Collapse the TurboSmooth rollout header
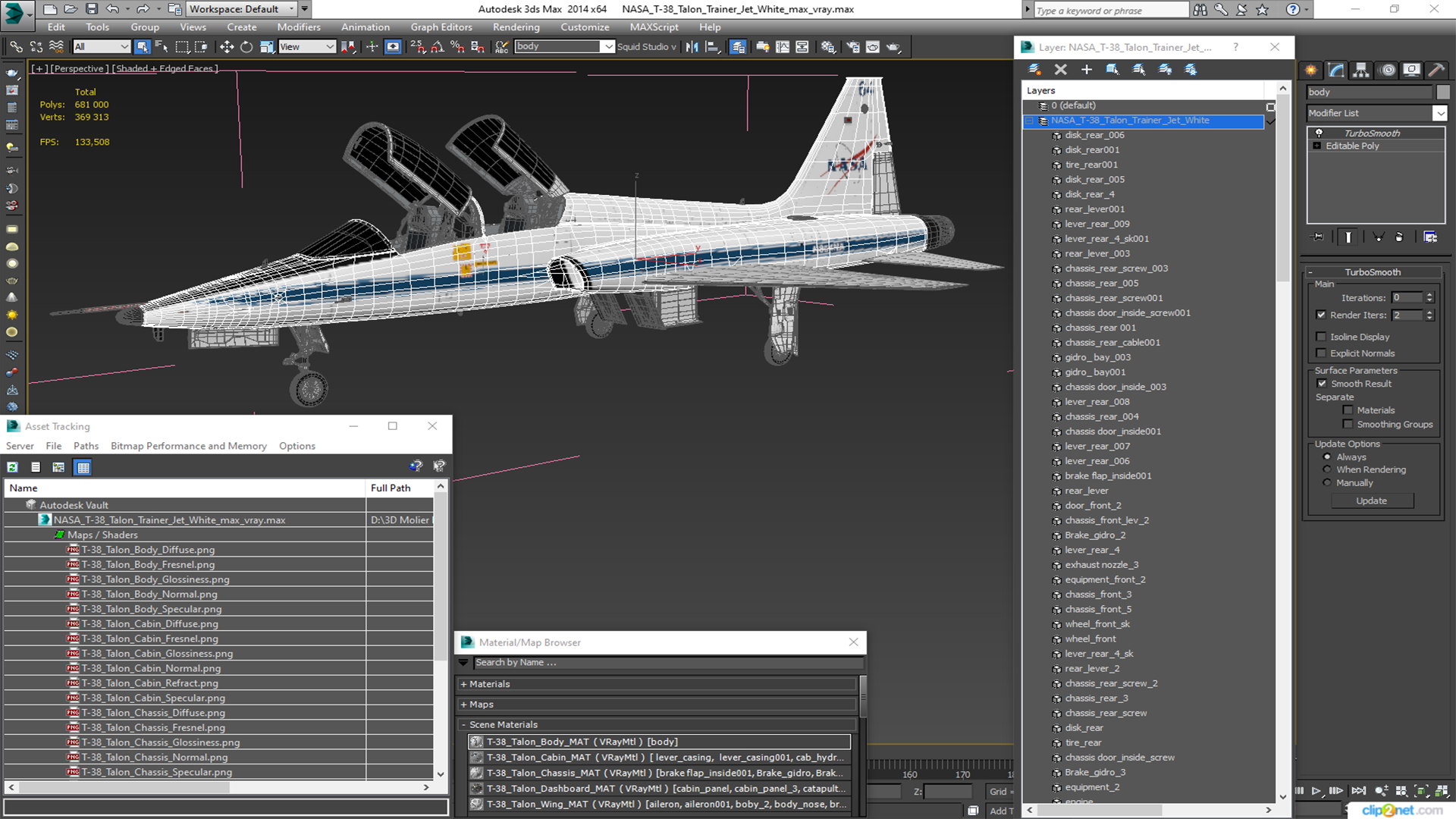Image resolution: width=1456 pixels, height=819 pixels. (1373, 272)
